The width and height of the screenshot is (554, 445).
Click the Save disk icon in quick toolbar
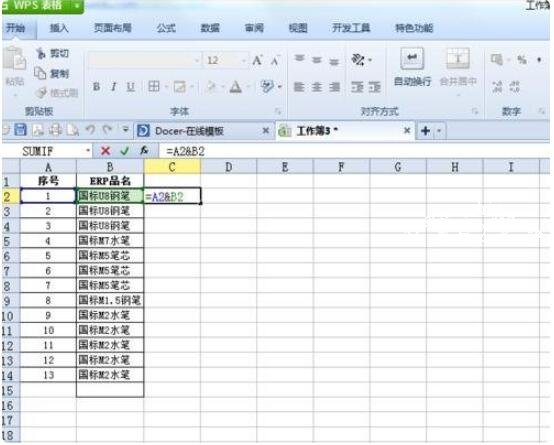click(20, 130)
